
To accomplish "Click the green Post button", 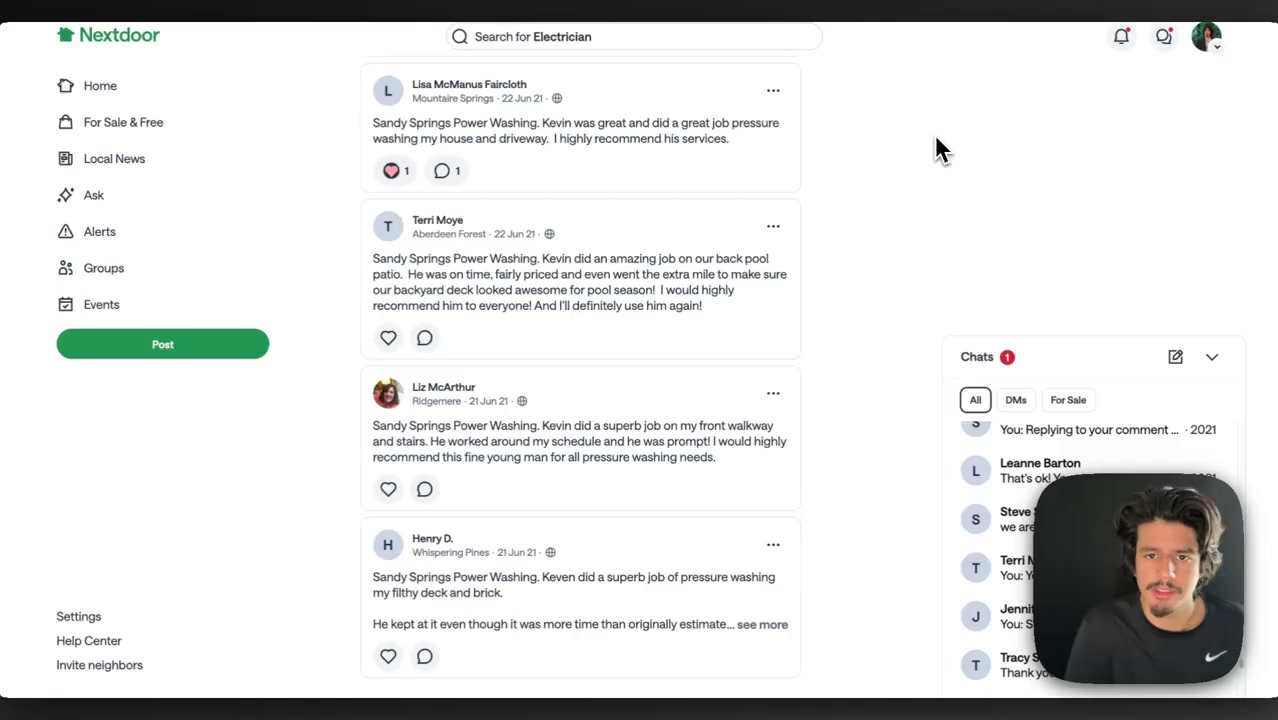I will (163, 344).
